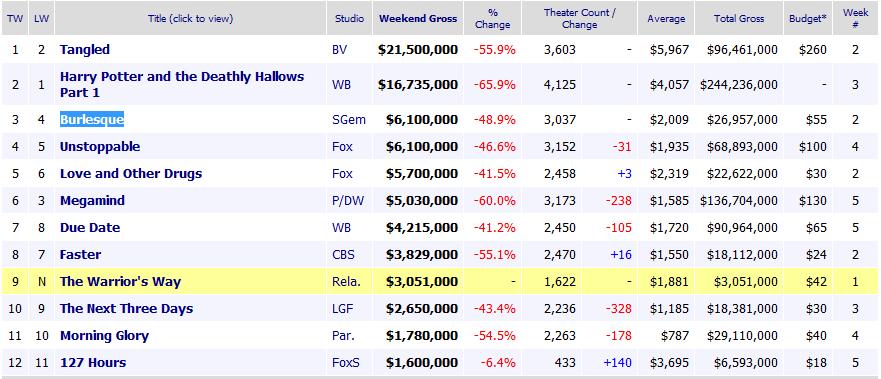This screenshot has height=379, width=881.
Task: Open the BV studio link for Tangled
Action: click(x=340, y=49)
